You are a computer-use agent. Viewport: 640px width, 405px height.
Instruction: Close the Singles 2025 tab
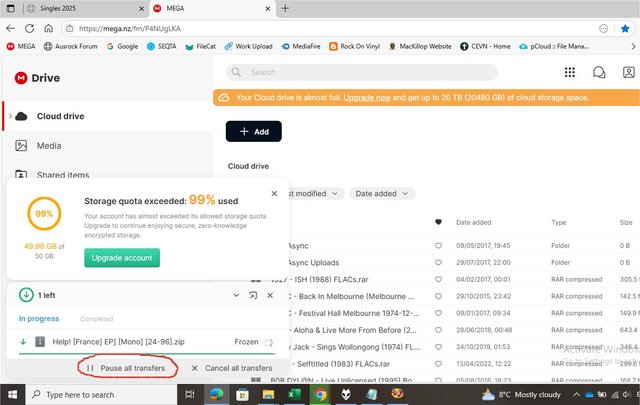[141, 9]
